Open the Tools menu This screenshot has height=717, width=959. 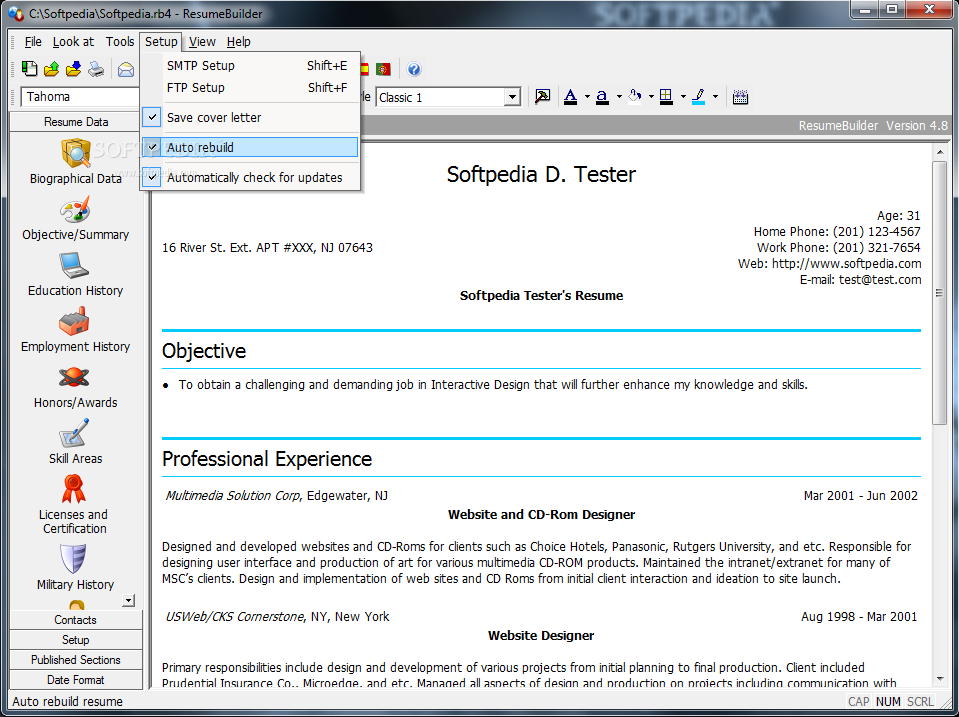coord(120,42)
